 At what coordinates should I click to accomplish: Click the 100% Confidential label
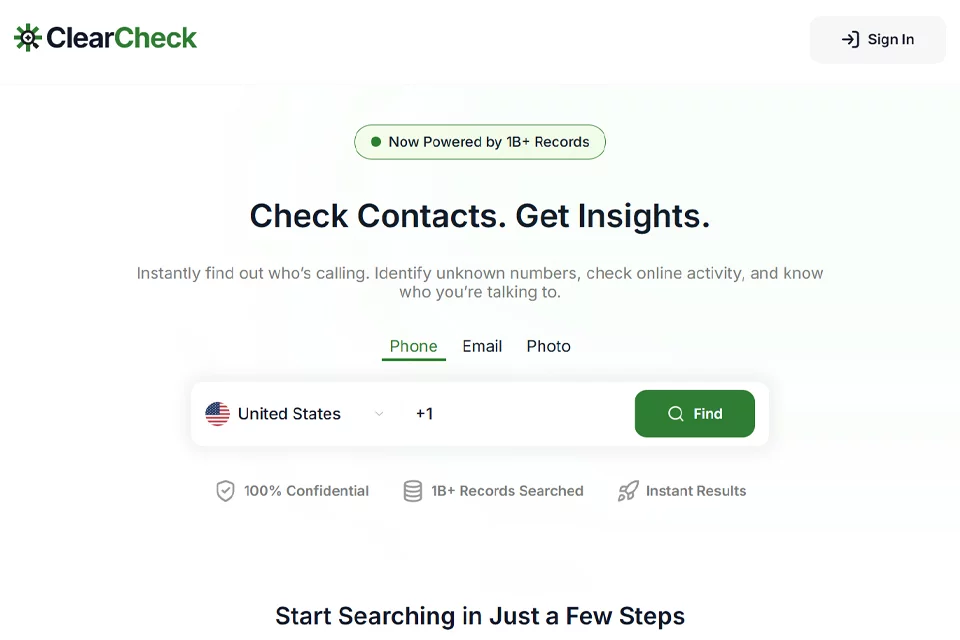[x=306, y=491]
